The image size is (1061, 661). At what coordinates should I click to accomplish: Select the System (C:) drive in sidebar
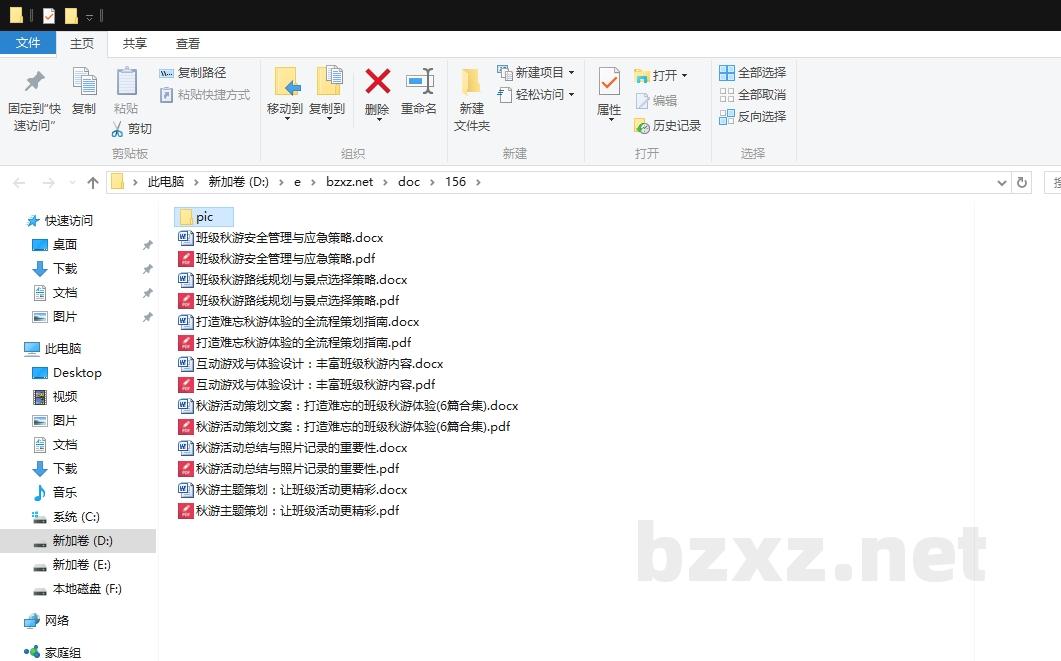(x=76, y=517)
